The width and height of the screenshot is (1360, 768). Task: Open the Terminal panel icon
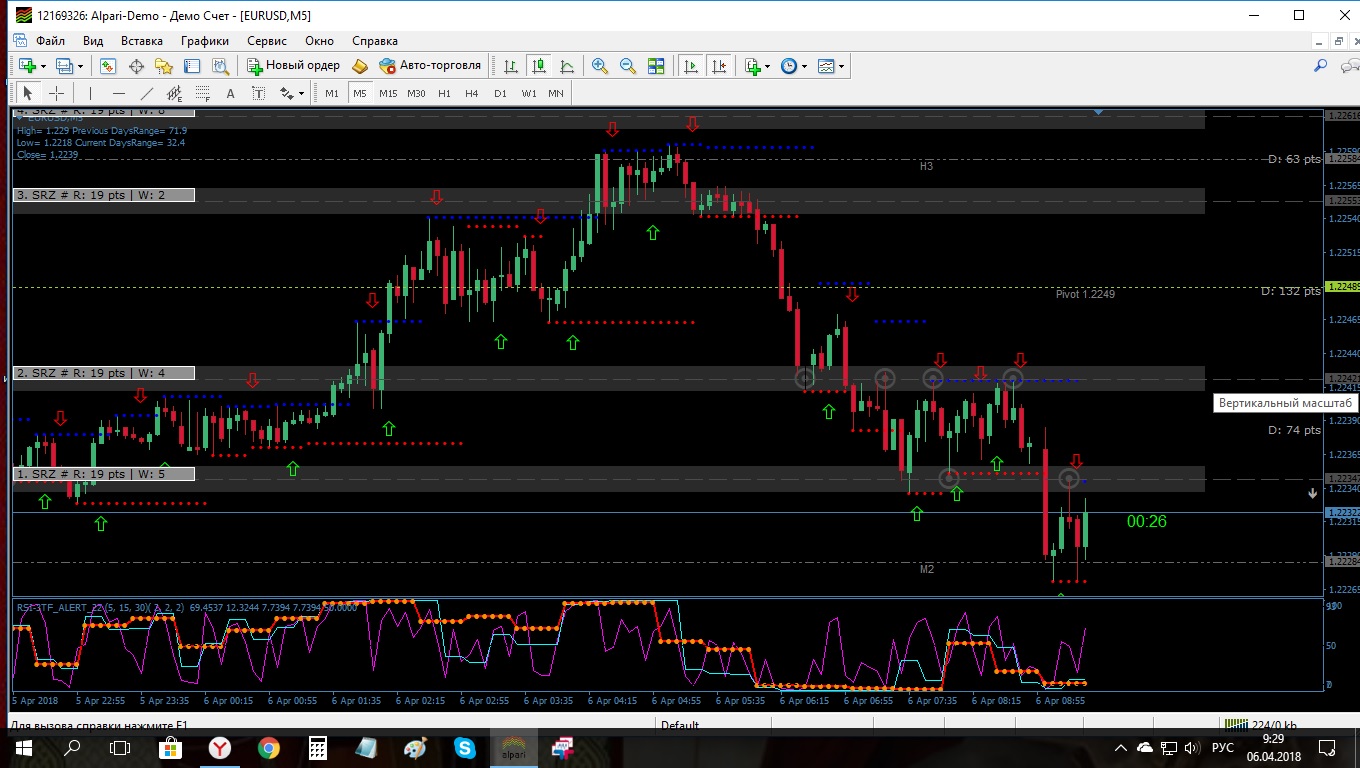(192, 66)
